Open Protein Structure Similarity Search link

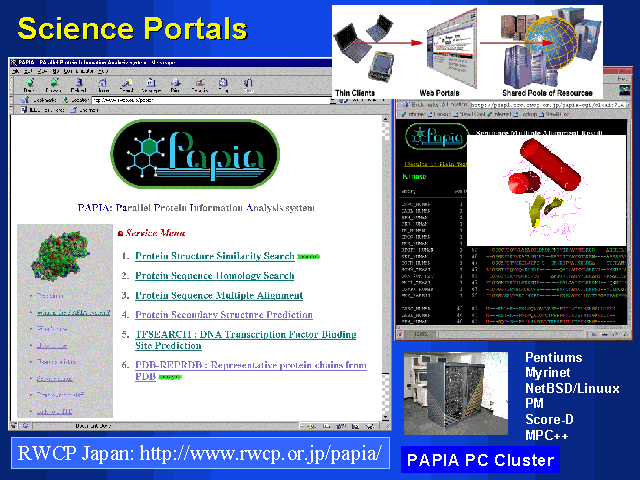(x=214, y=256)
